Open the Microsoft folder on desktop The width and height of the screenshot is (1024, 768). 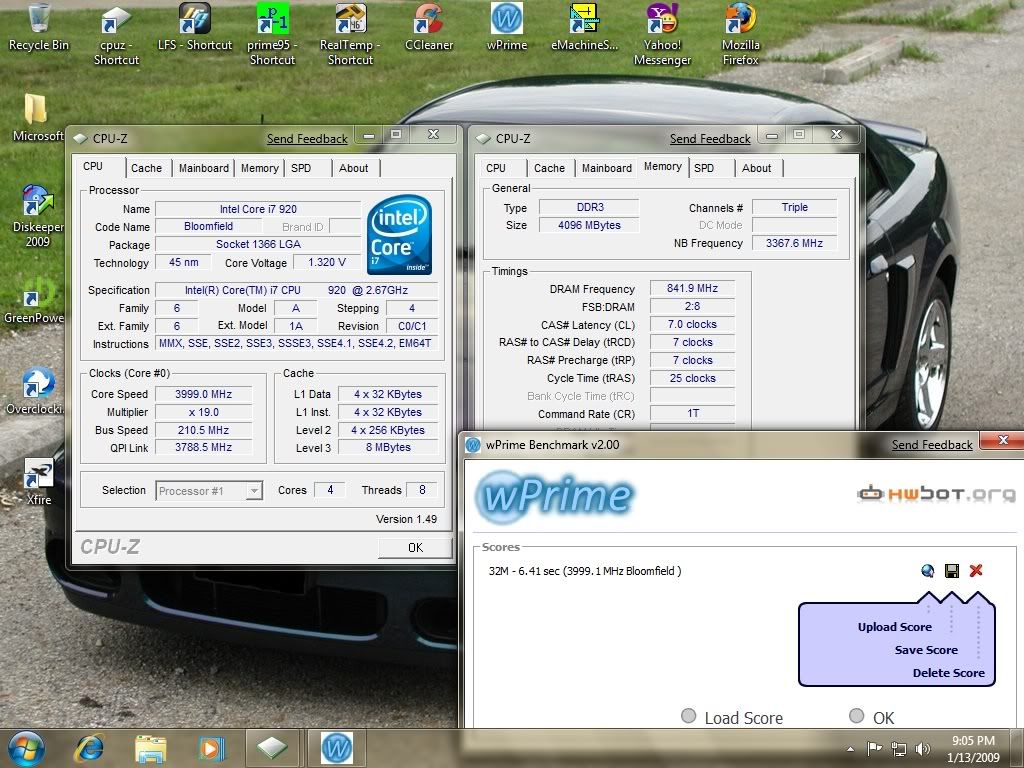pos(37,118)
